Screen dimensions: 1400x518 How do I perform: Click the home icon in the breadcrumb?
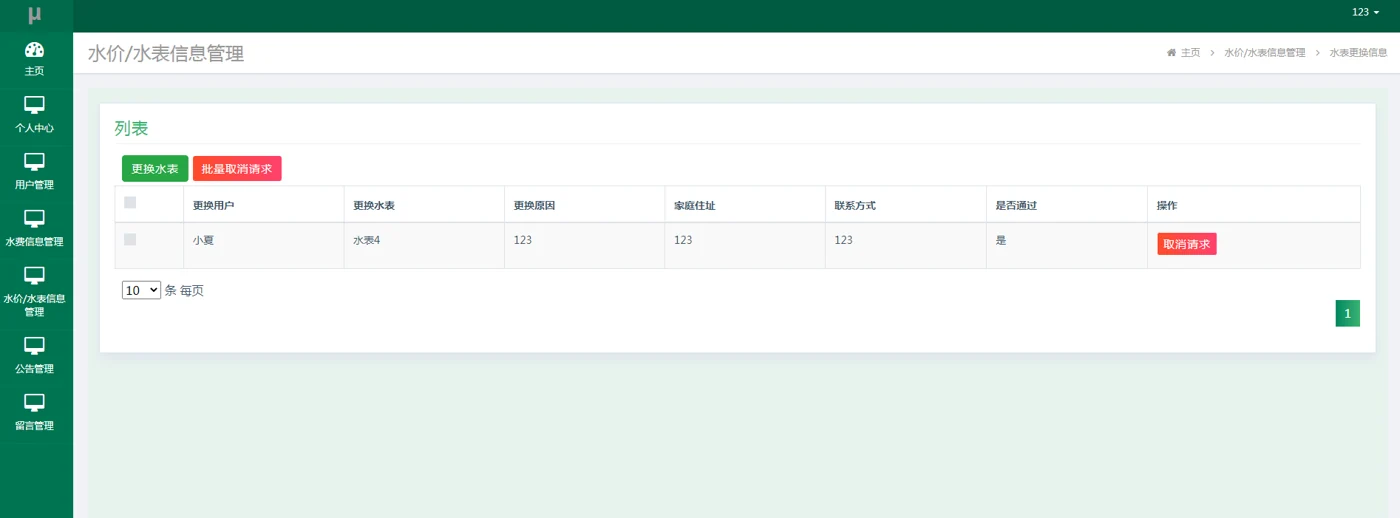click(1171, 53)
